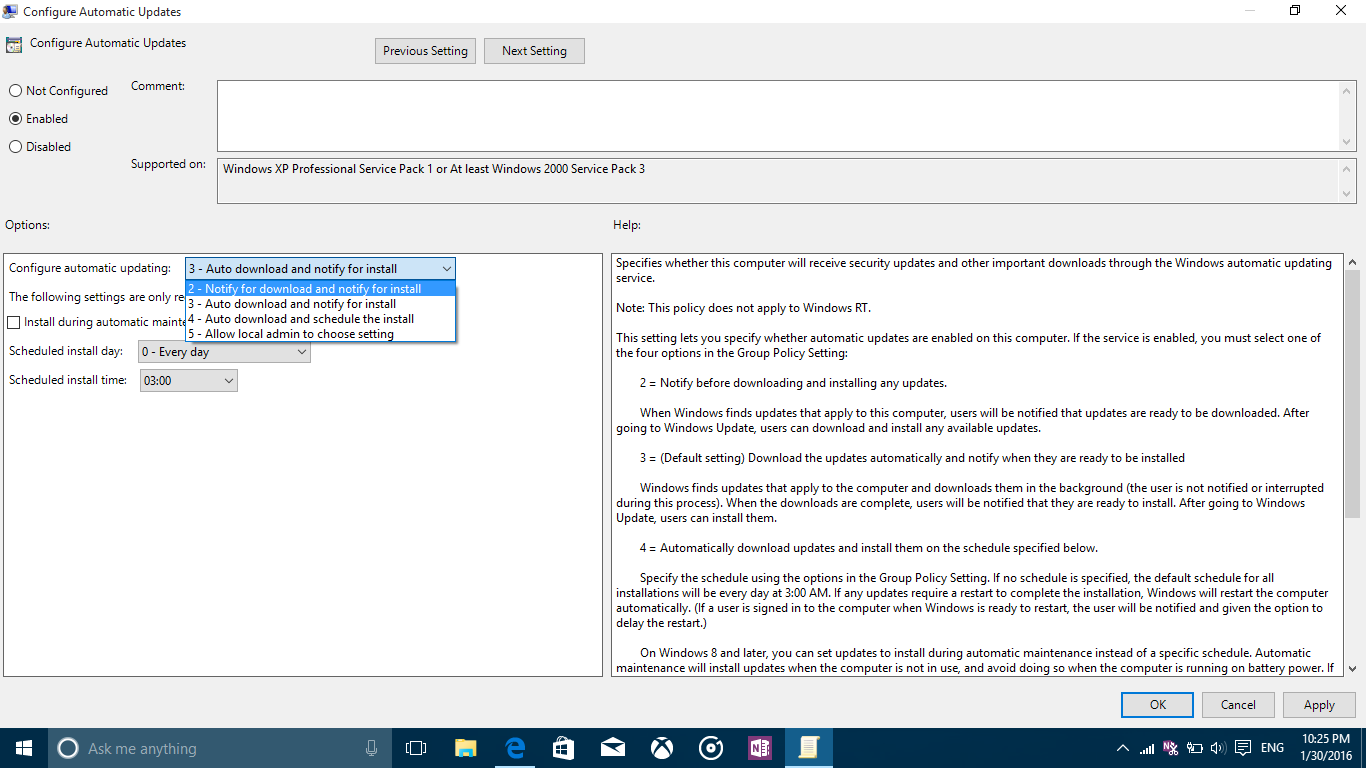Viewport: 1366px width, 768px height.
Task: Click the active policy editor taskbar icon
Action: 808,748
